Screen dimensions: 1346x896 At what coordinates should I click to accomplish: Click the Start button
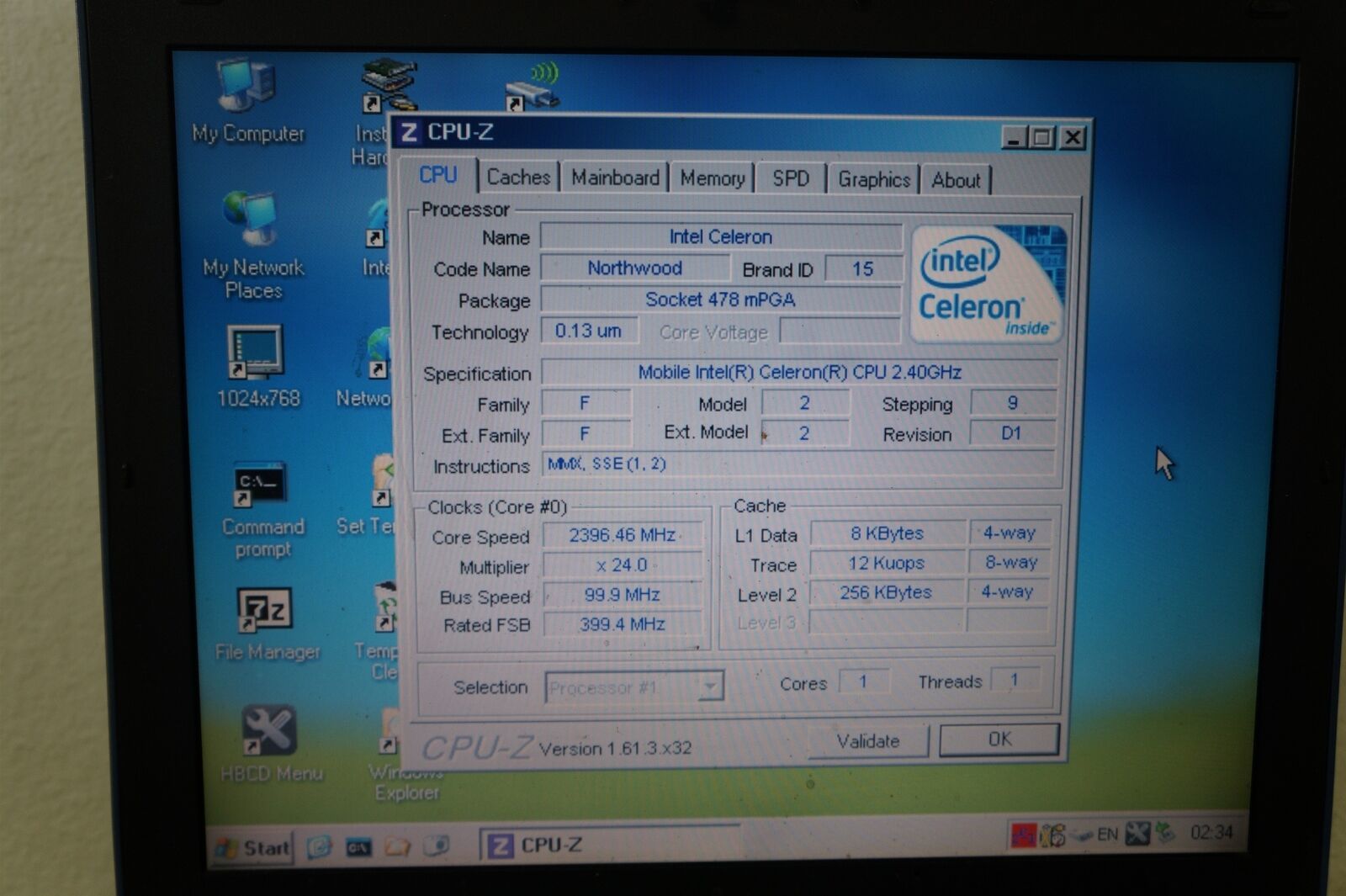pos(252,847)
